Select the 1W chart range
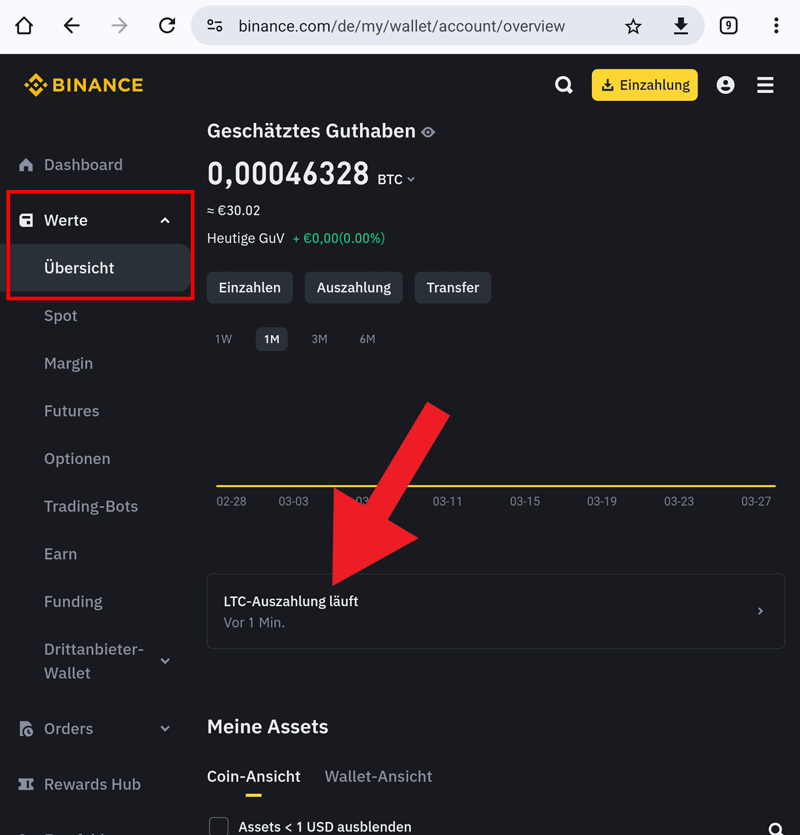Image resolution: width=800 pixels, height=835 pixels. (x=223, y=339)
